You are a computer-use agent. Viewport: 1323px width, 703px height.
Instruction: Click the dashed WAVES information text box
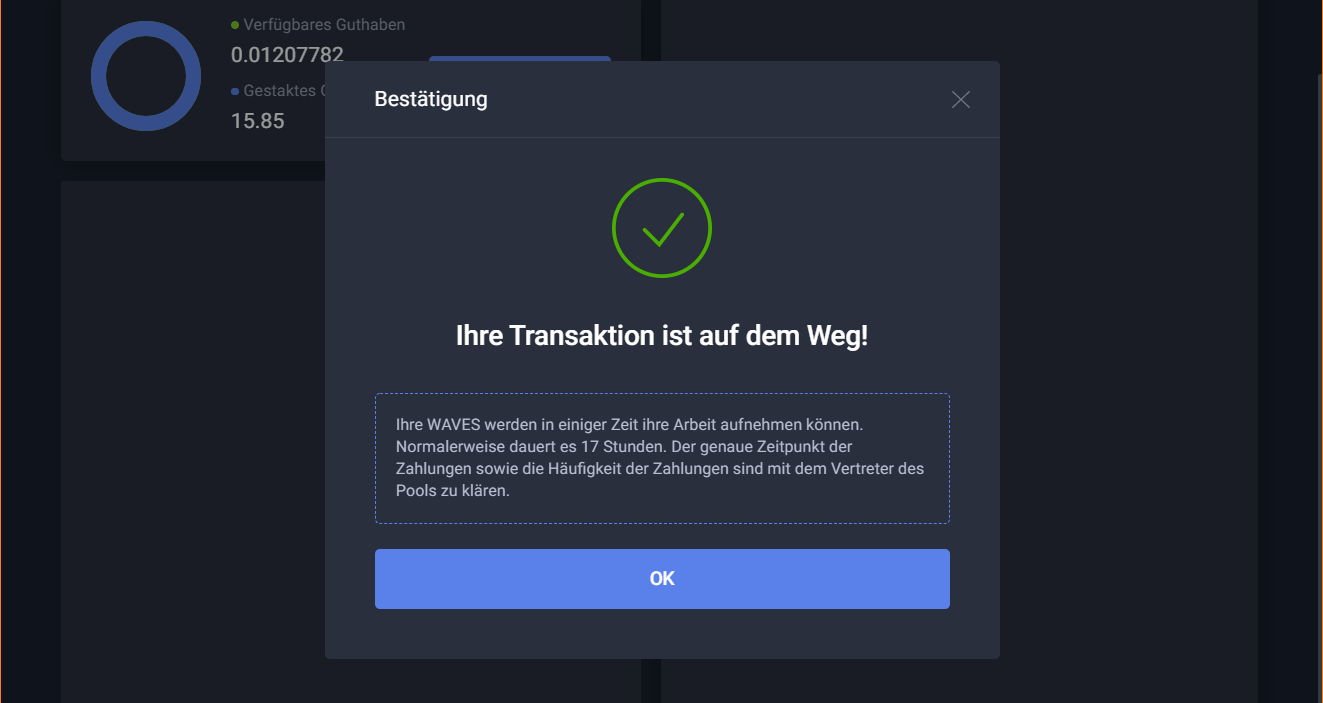point(662,458)
